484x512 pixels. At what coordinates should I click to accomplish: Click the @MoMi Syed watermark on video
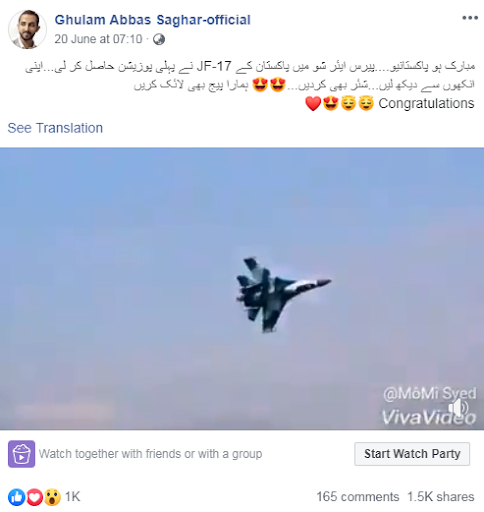coord(430,394)
